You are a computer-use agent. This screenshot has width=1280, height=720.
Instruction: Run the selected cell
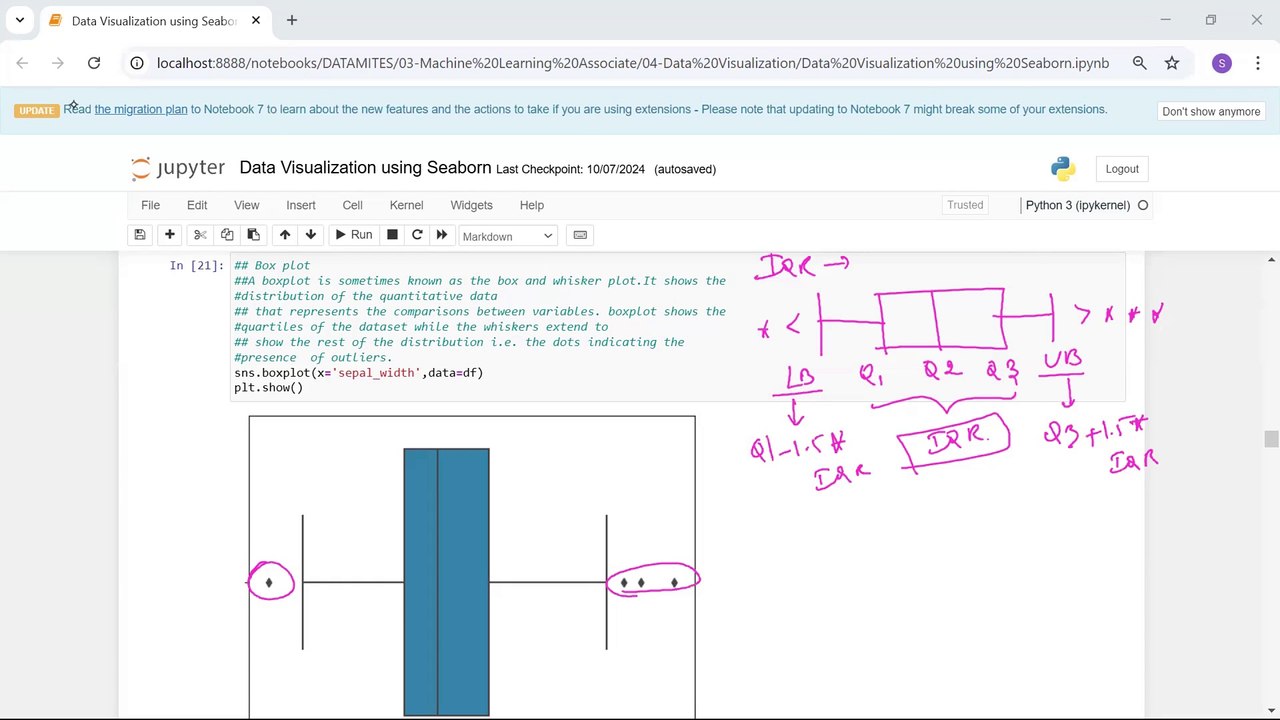(x=353, y=235)
